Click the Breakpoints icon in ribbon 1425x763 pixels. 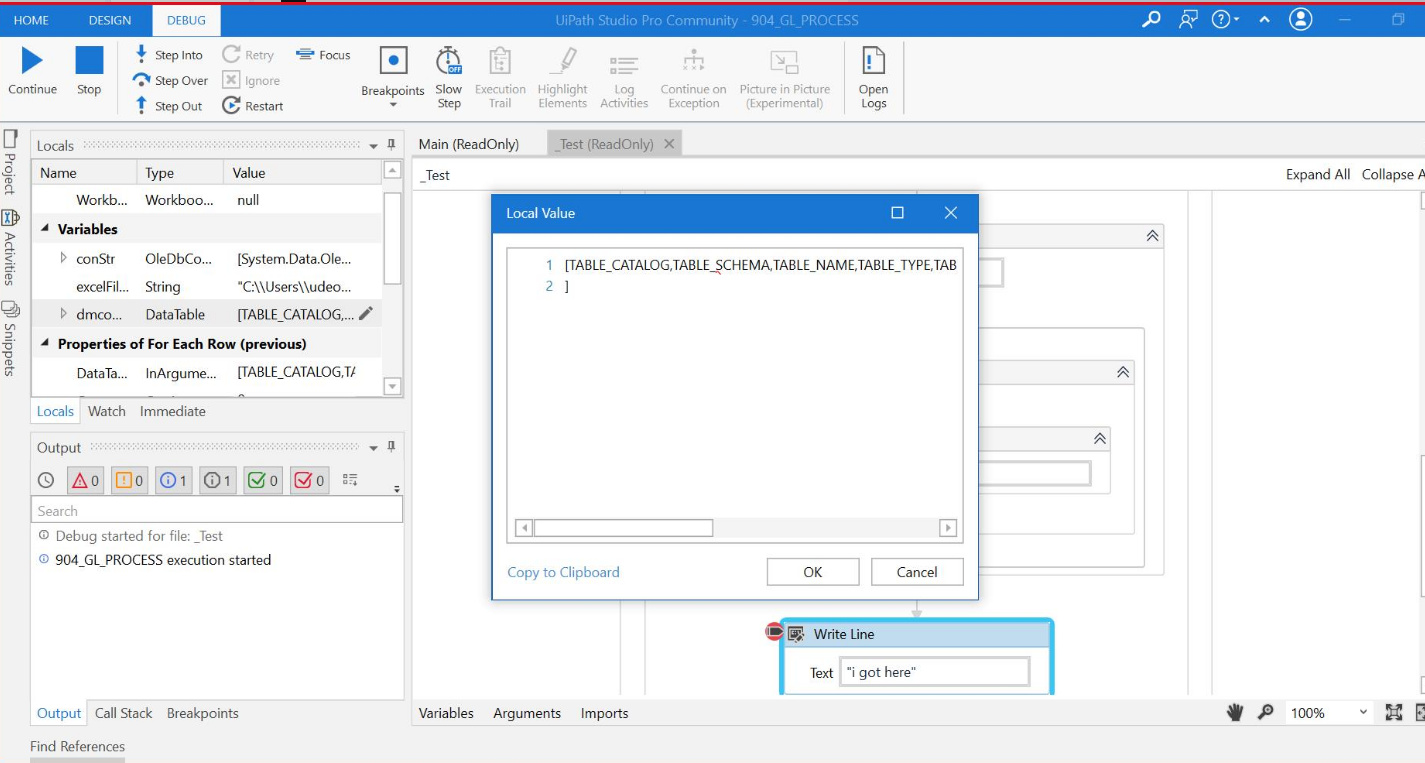[393, 61]
